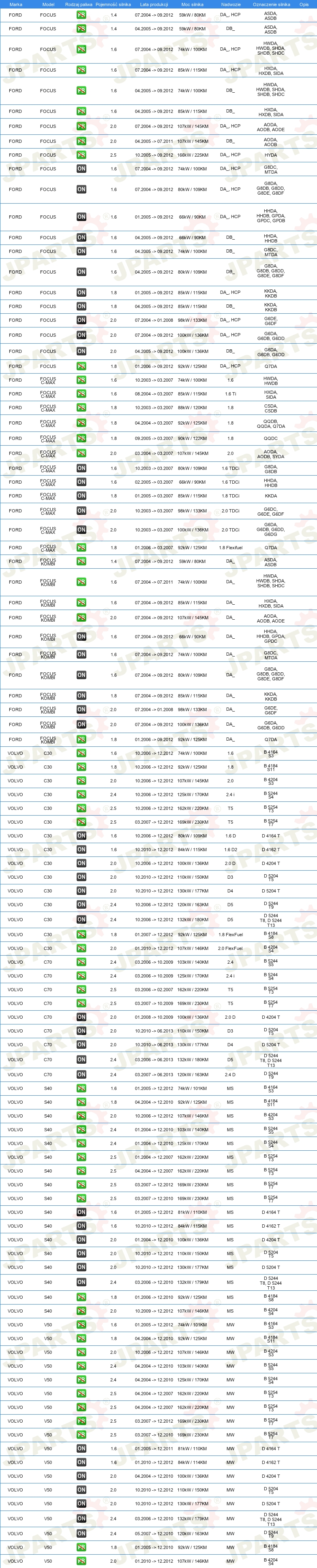The width and height of the screenshot is (317, 1568).
Task: Click petrol icon in Volvo S40 74kW / 101KM row
Action: click(x=81, y=1088)
